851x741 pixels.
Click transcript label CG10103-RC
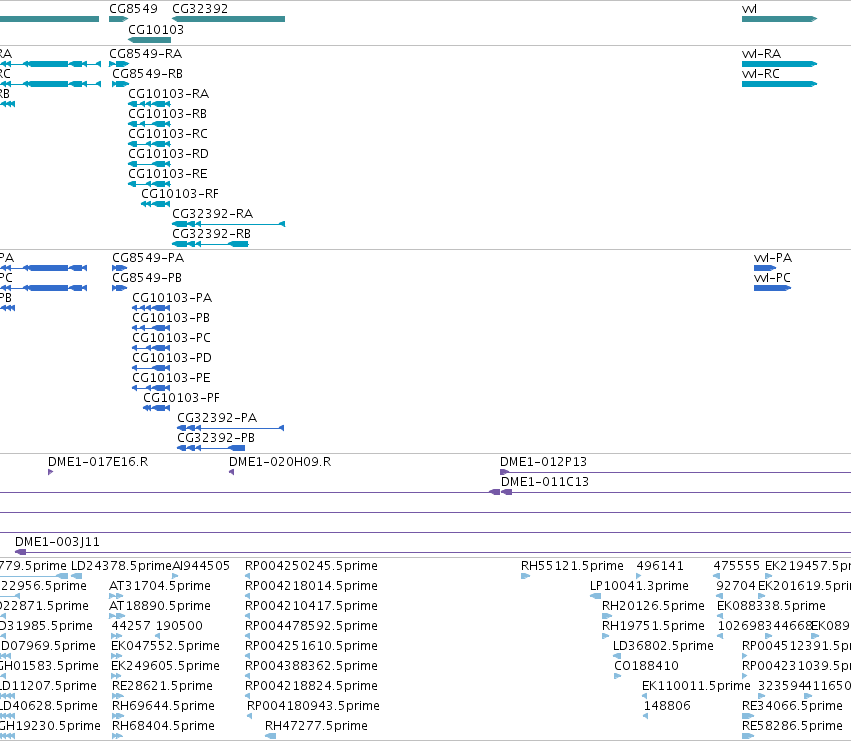168,134
